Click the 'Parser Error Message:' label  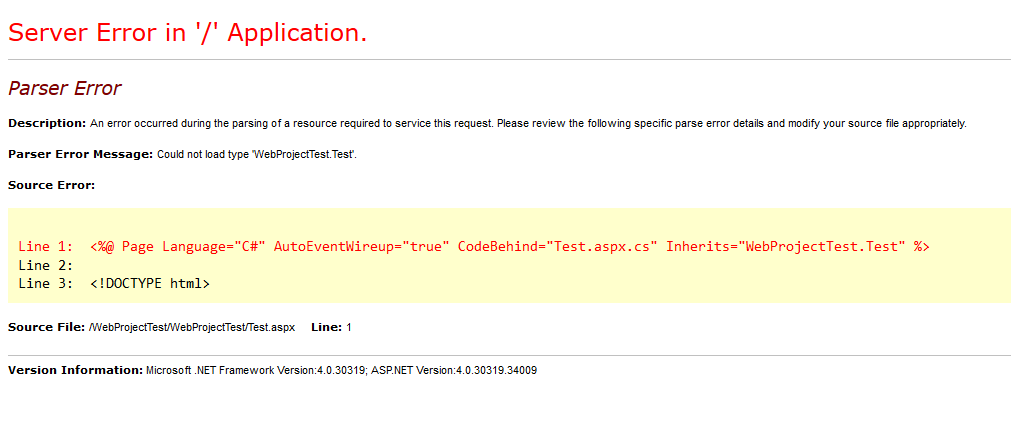point(81,154)
